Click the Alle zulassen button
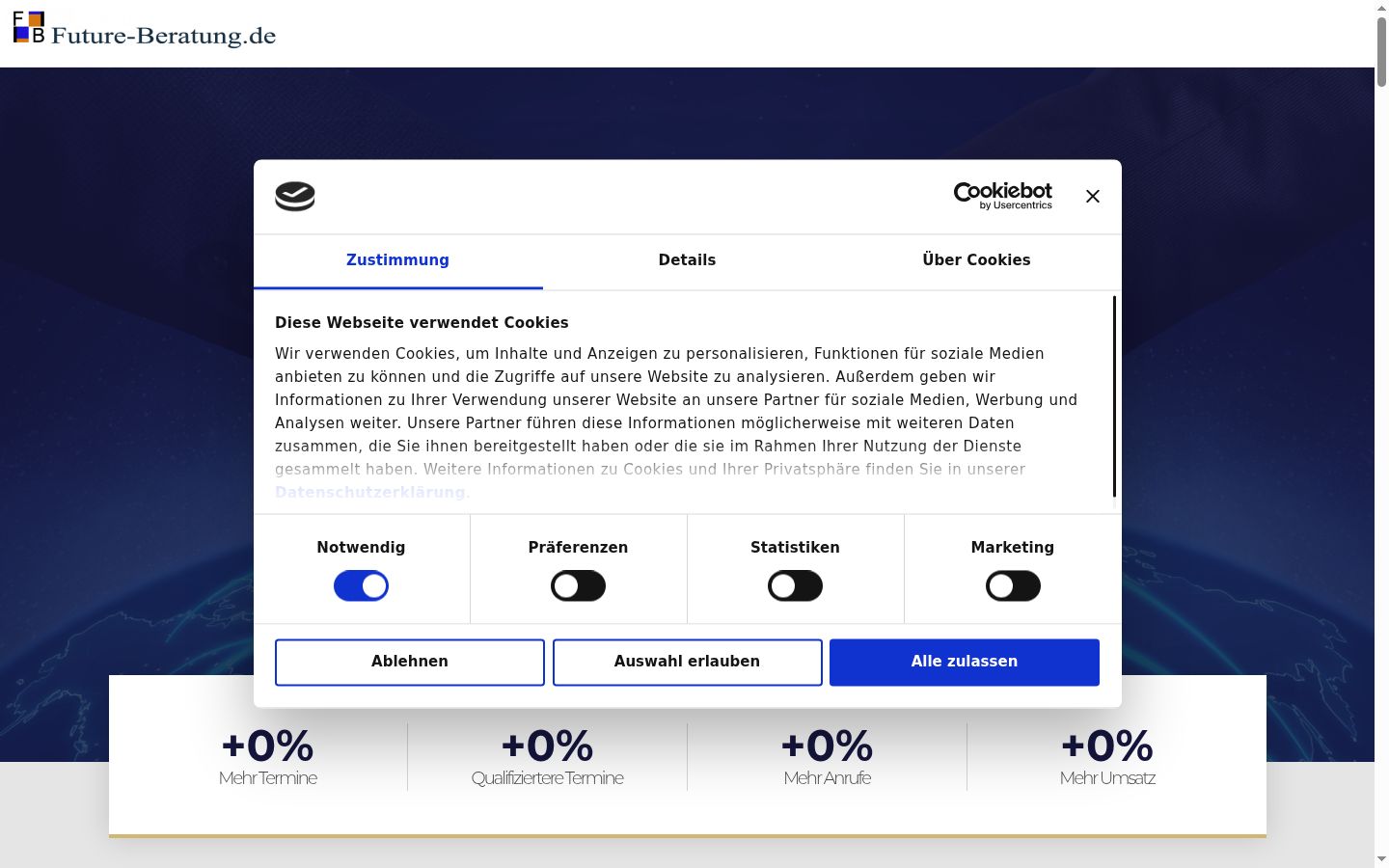 pos(965,662)
